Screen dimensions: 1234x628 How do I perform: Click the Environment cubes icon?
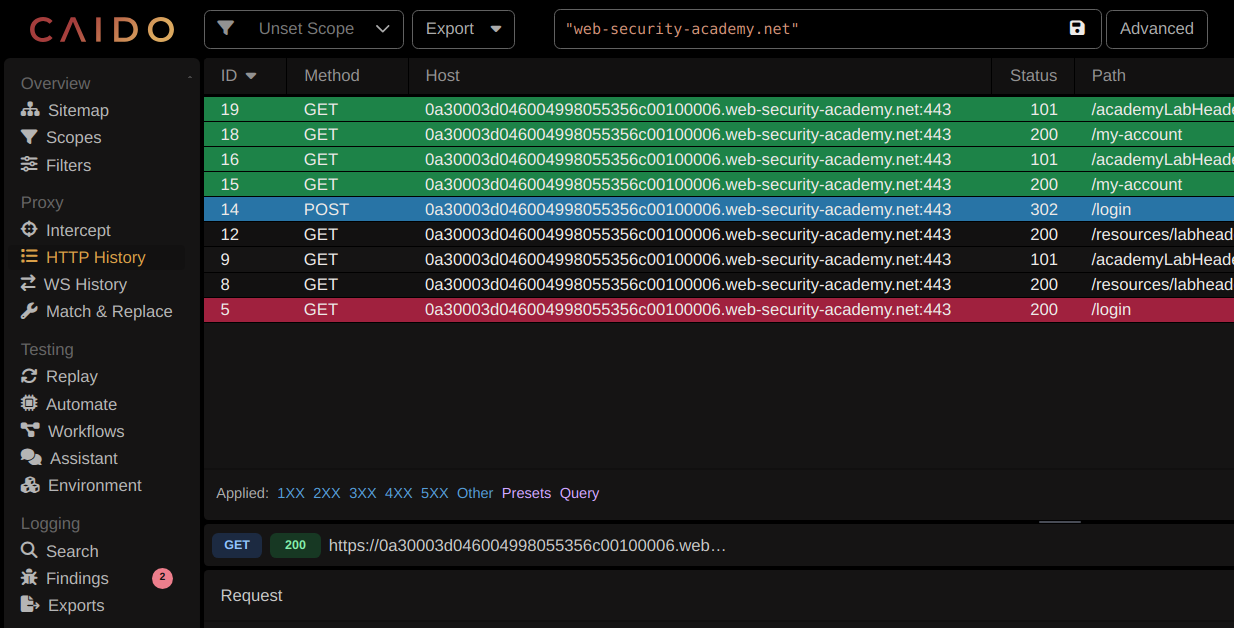30,485
